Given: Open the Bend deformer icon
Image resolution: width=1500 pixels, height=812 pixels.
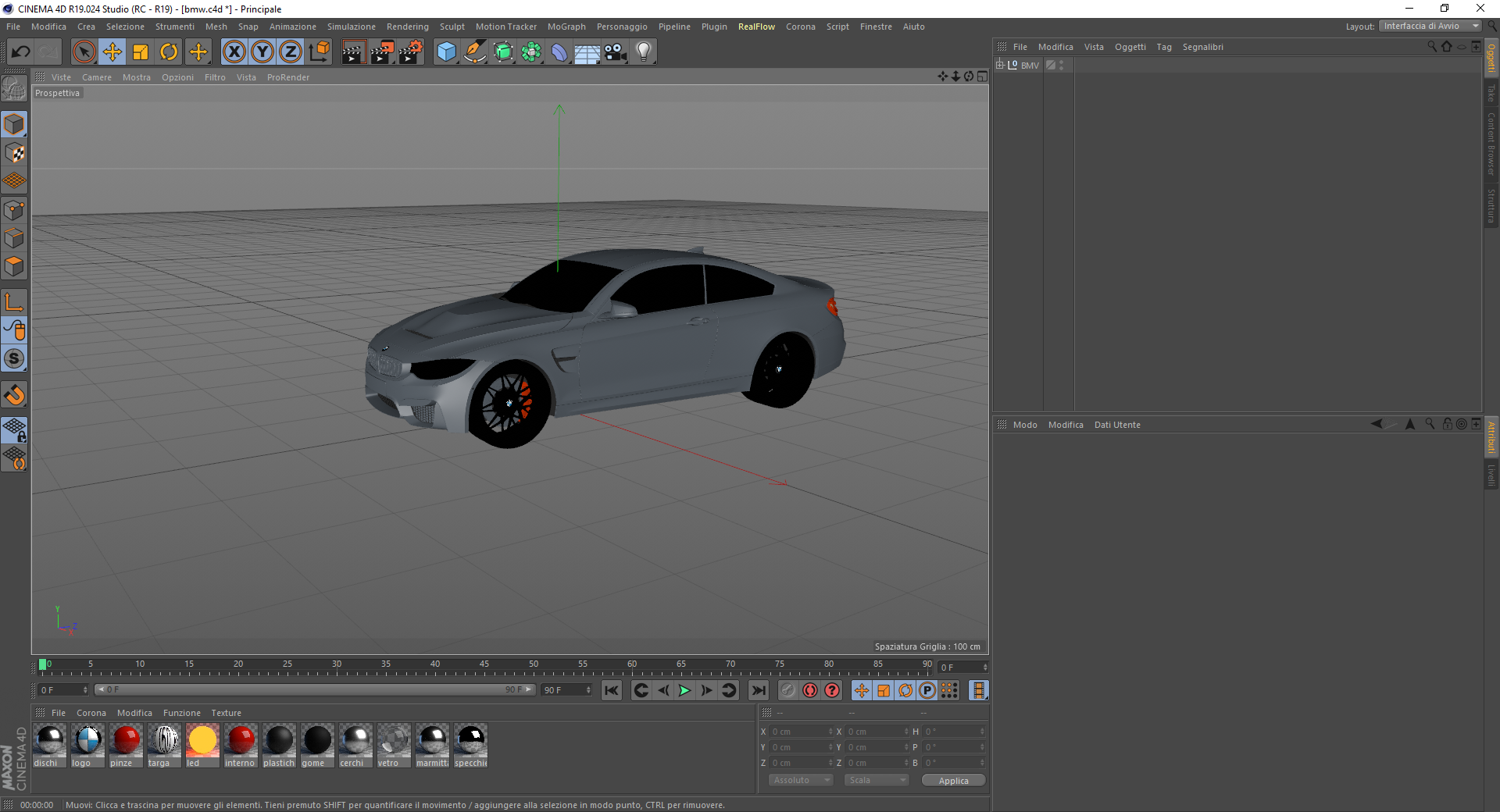Looking at the screenshot, I should pos(559,52).
